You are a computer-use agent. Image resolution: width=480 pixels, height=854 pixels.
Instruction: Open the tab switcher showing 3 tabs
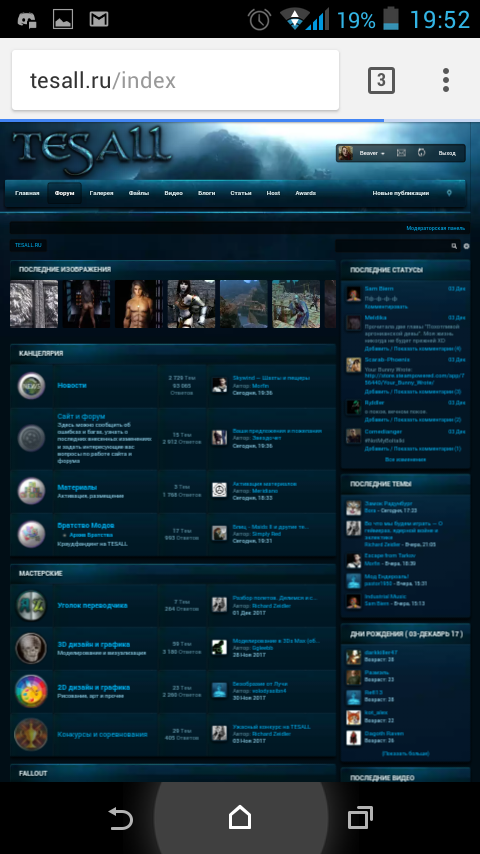[381, 81]
